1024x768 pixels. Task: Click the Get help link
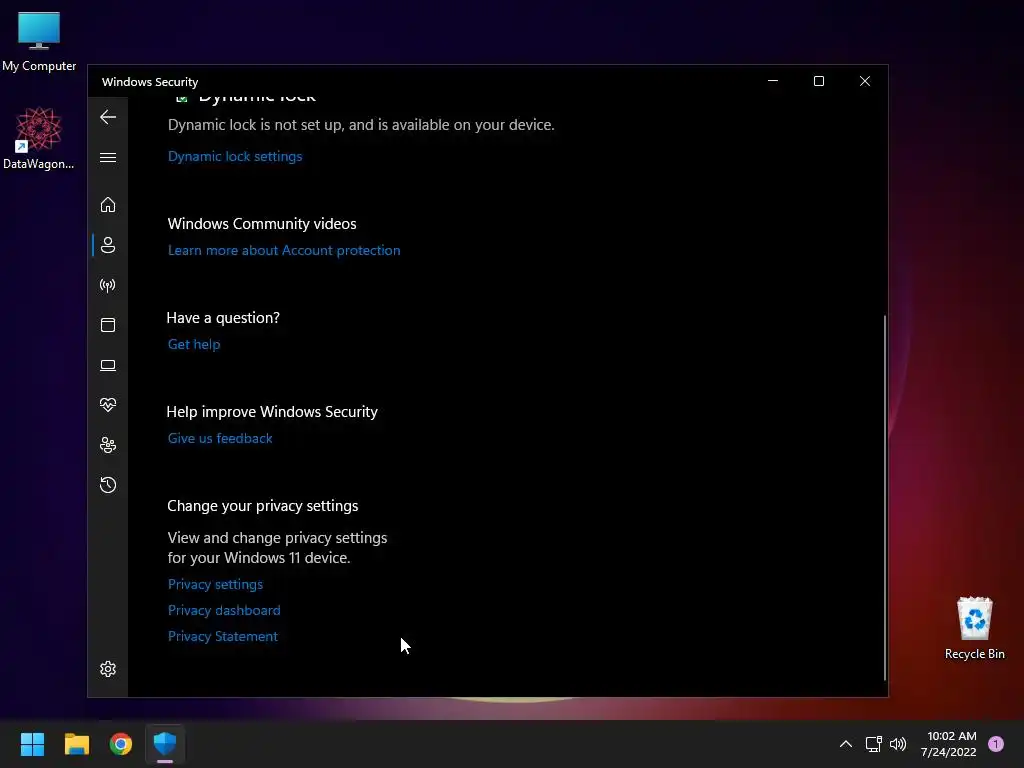tap(194, 344)
